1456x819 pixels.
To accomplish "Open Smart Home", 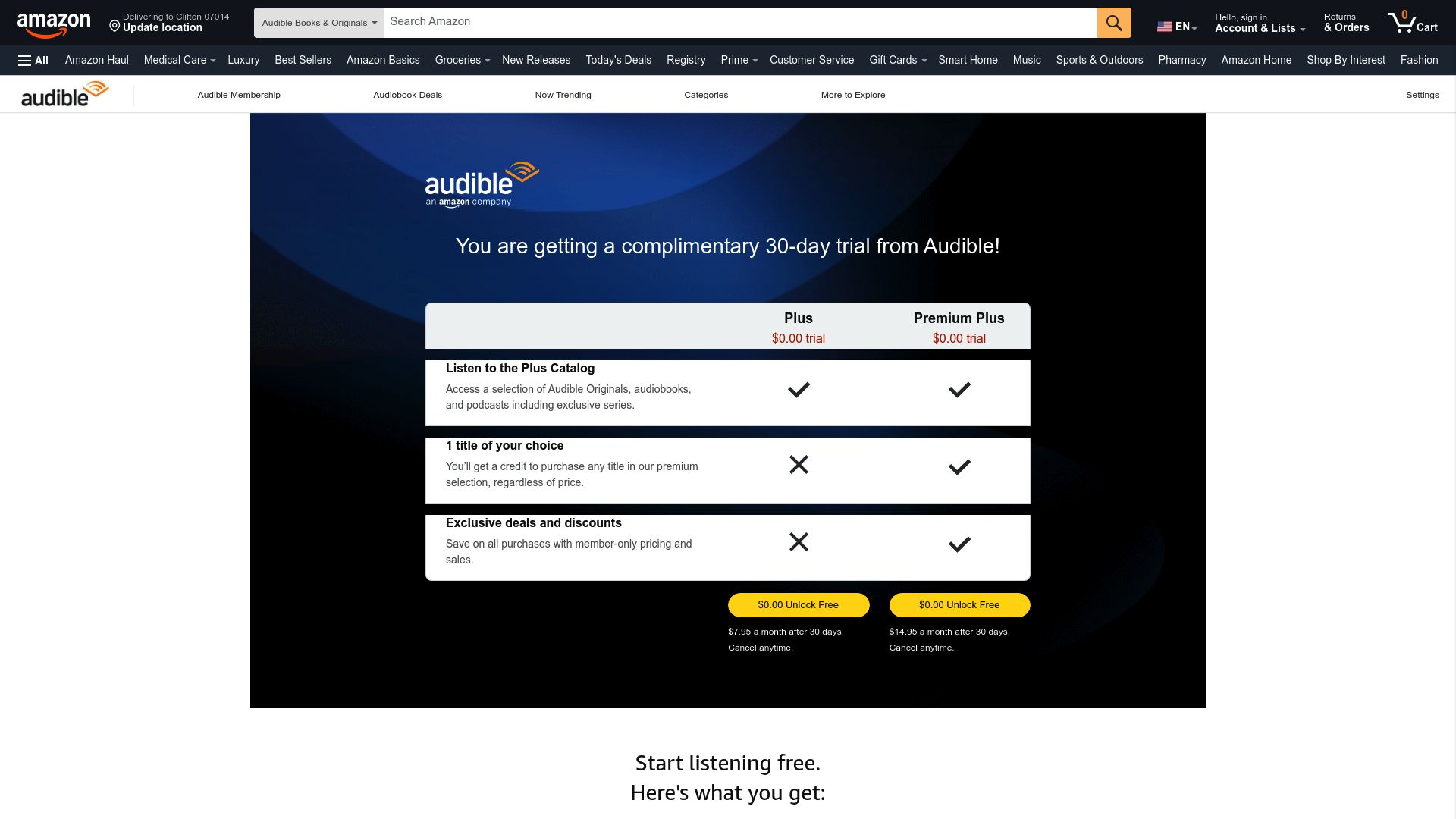I will click(x=968, y=60).
